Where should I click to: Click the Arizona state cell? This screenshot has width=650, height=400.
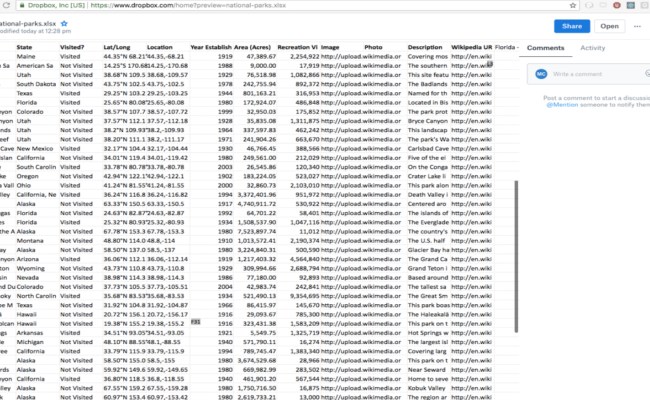pyautogui.click(x=28, y=259)
